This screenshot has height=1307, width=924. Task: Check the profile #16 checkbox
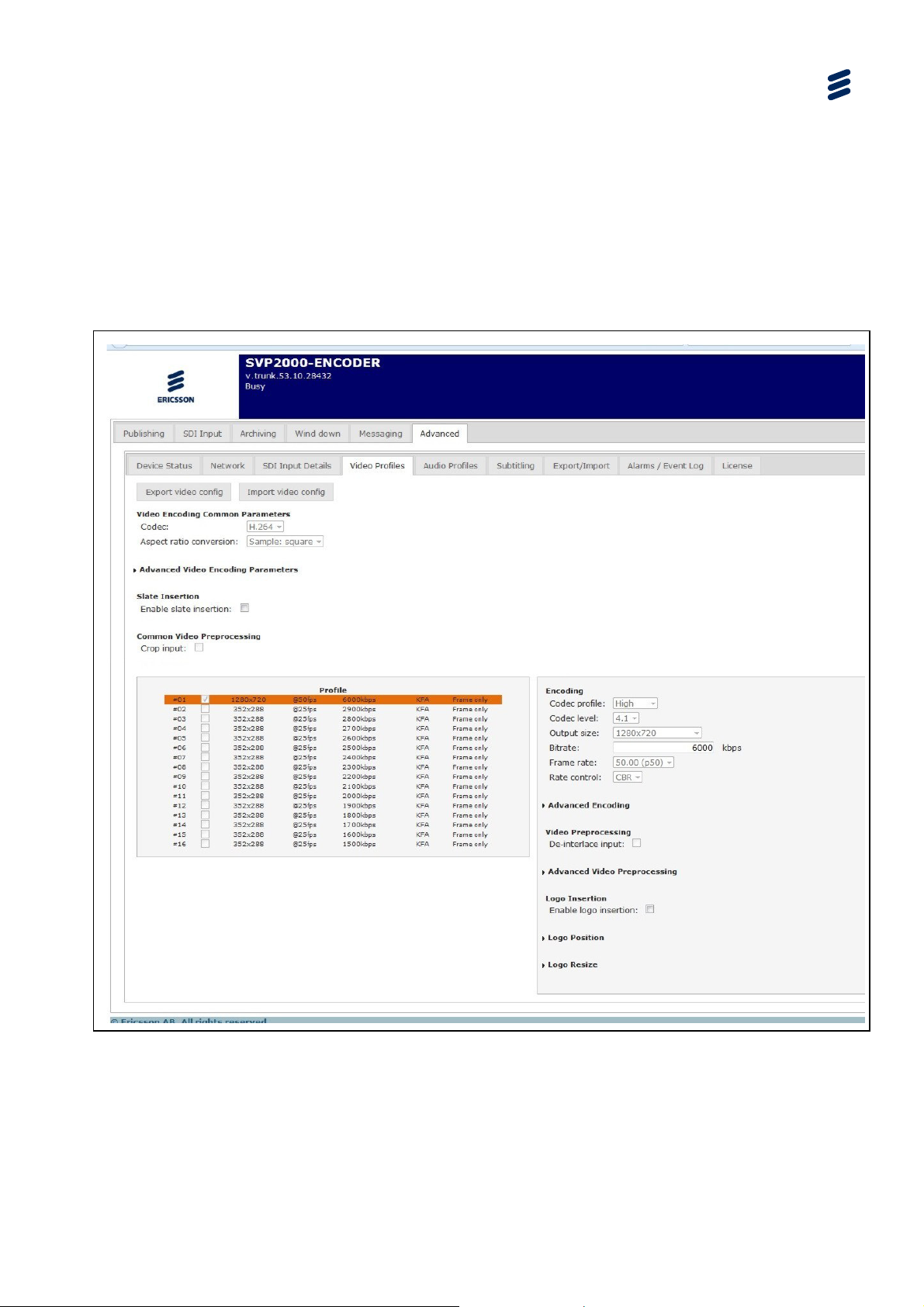(205, 844)
